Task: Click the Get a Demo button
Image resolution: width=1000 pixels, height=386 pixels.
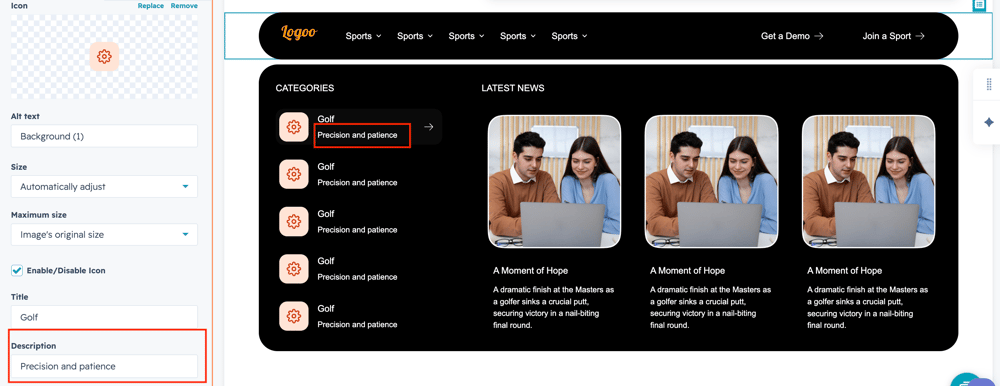Action: pos(792,36)
